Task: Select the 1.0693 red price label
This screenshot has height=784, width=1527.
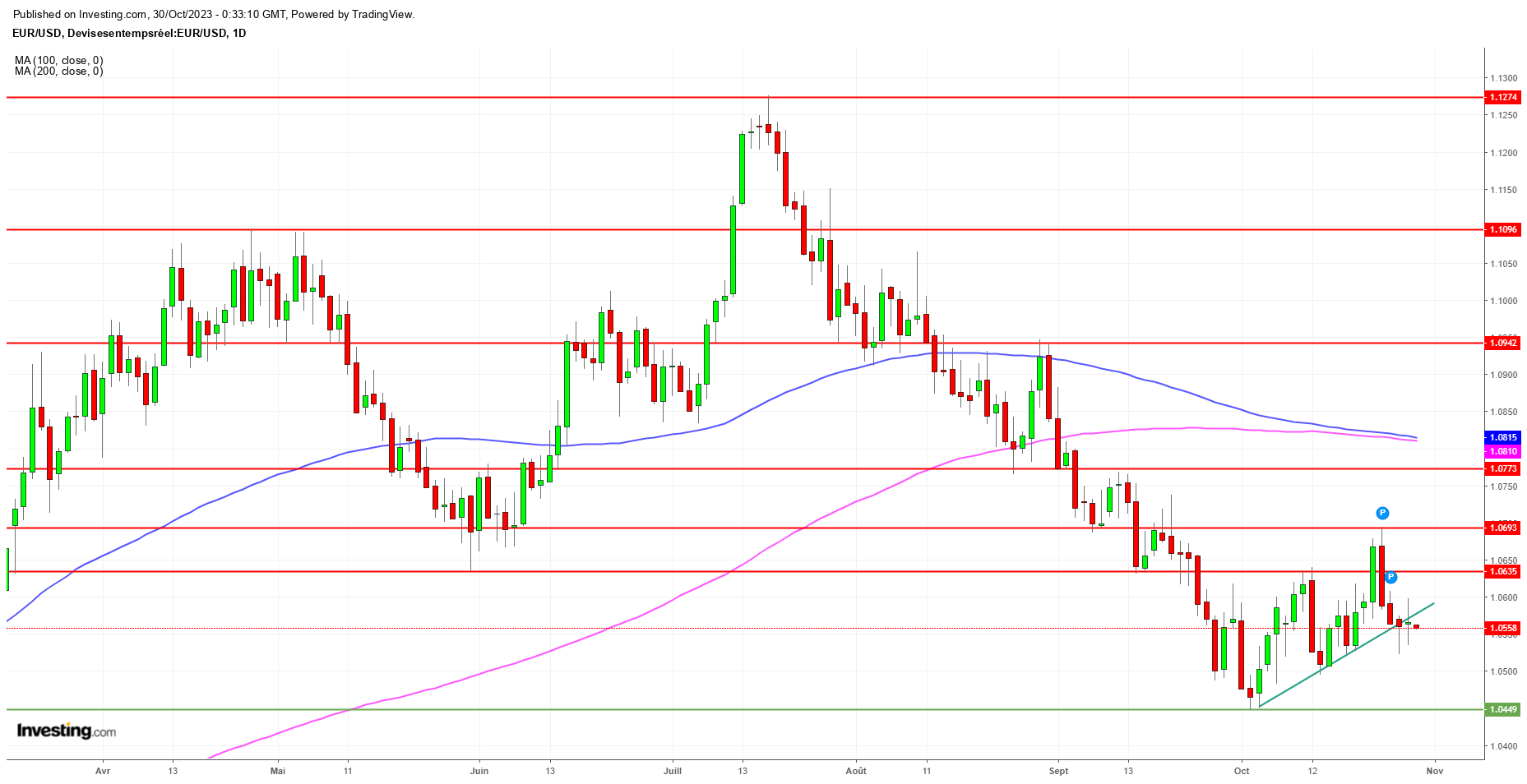Action: pos(1503,528)
